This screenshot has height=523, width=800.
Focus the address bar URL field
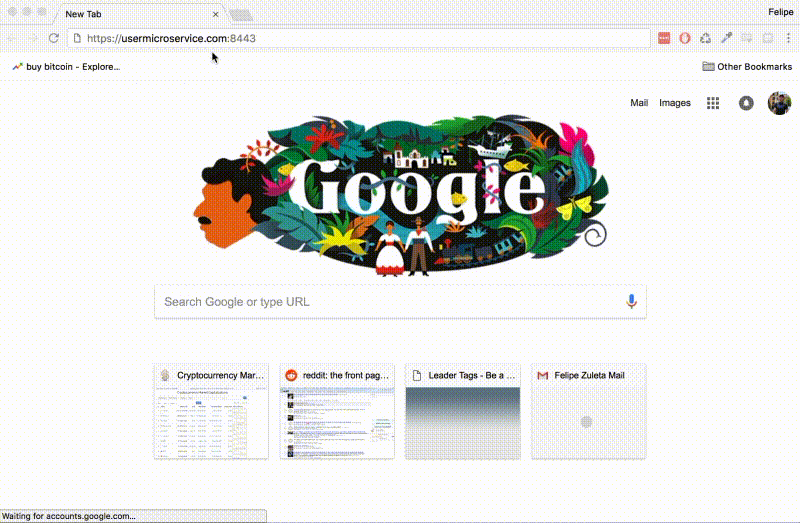[x=357, y=38]
